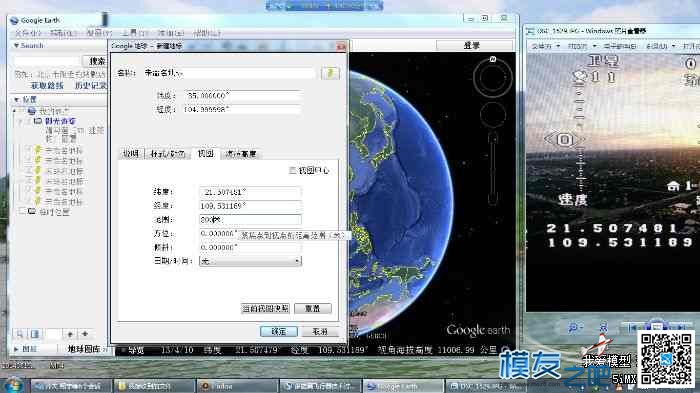Click the move-down arrow in Places panel
The height and width of the screenshot is (393, 700).
click(85, 334)
